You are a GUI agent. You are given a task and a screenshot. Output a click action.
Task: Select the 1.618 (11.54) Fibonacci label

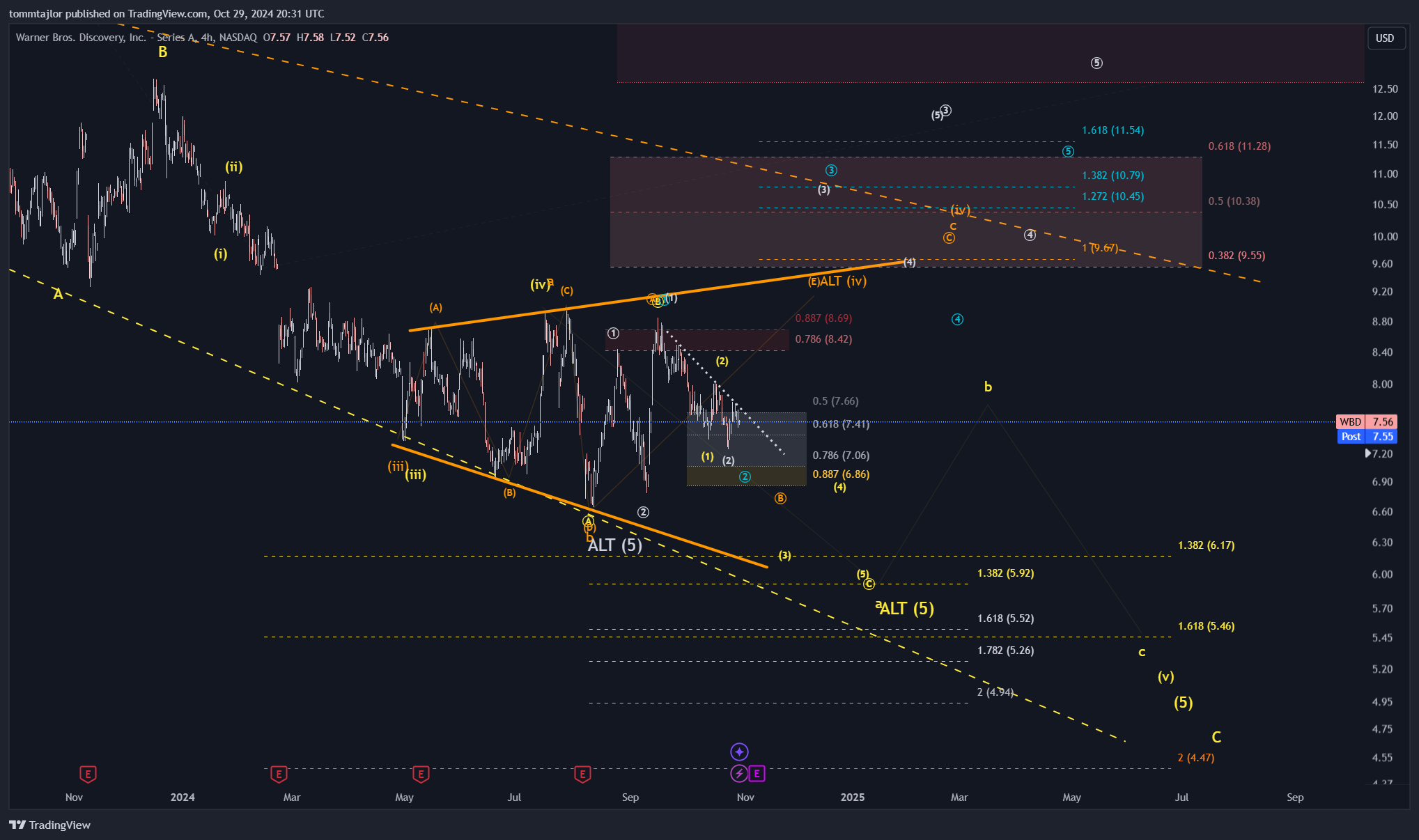1112,130
